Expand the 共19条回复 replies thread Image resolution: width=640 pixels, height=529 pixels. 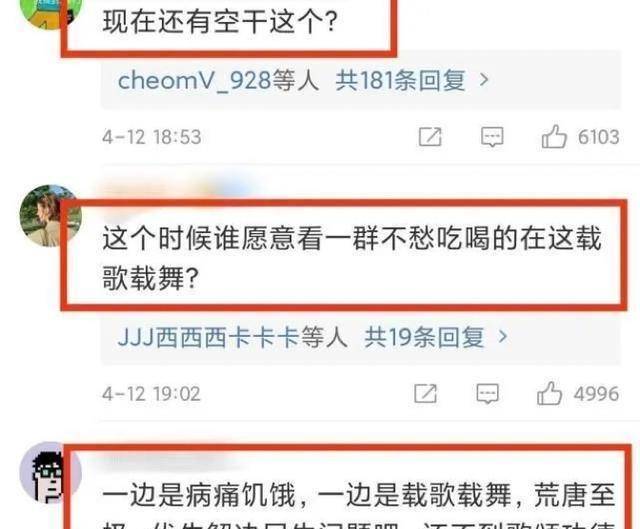click(424, 338)
